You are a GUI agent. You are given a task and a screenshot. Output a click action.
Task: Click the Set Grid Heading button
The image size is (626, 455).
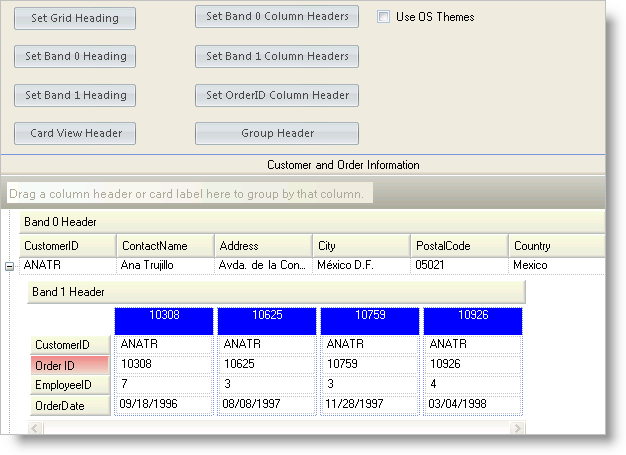[x=75, y=18]
